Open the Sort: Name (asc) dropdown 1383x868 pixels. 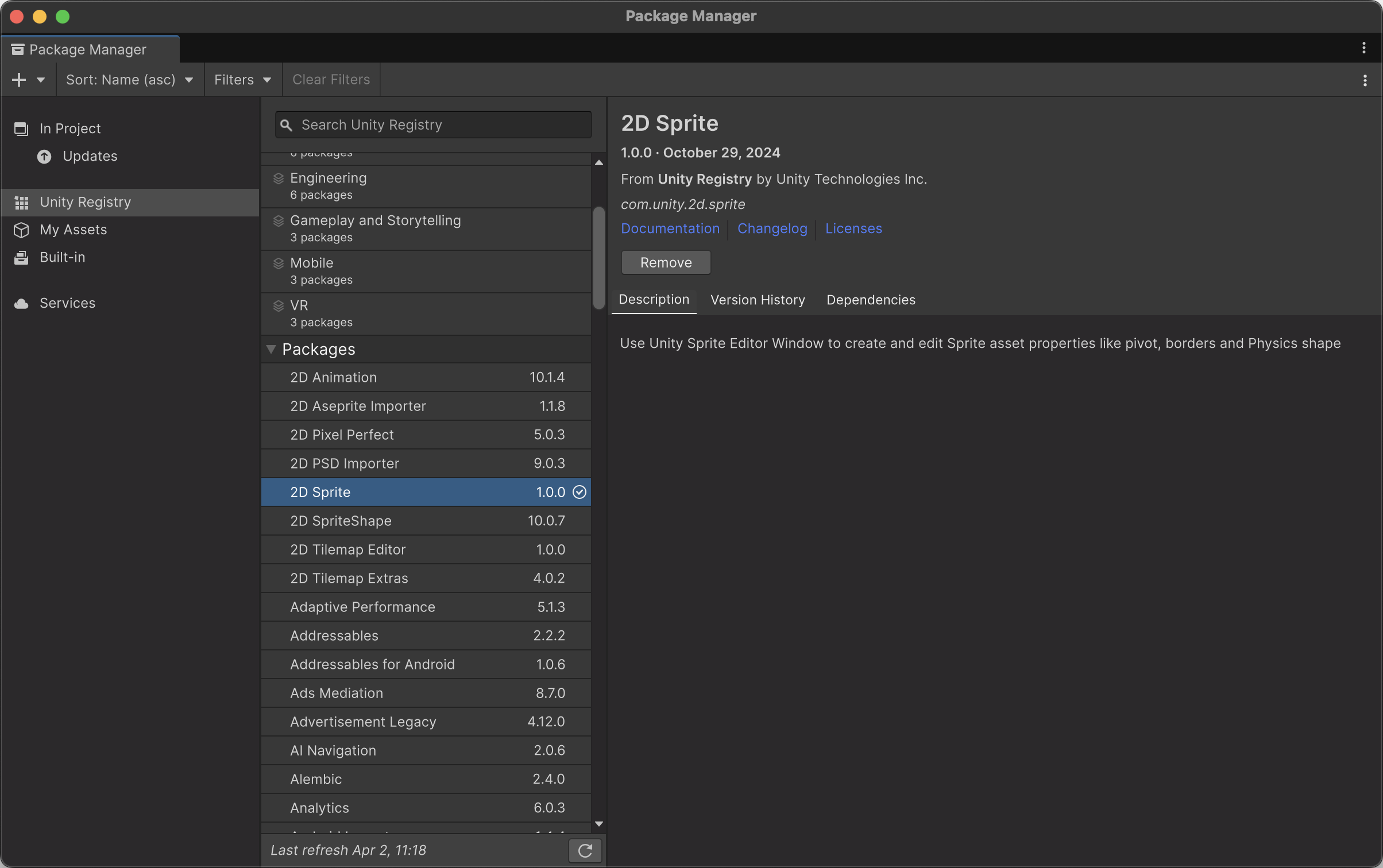point(130,80)
